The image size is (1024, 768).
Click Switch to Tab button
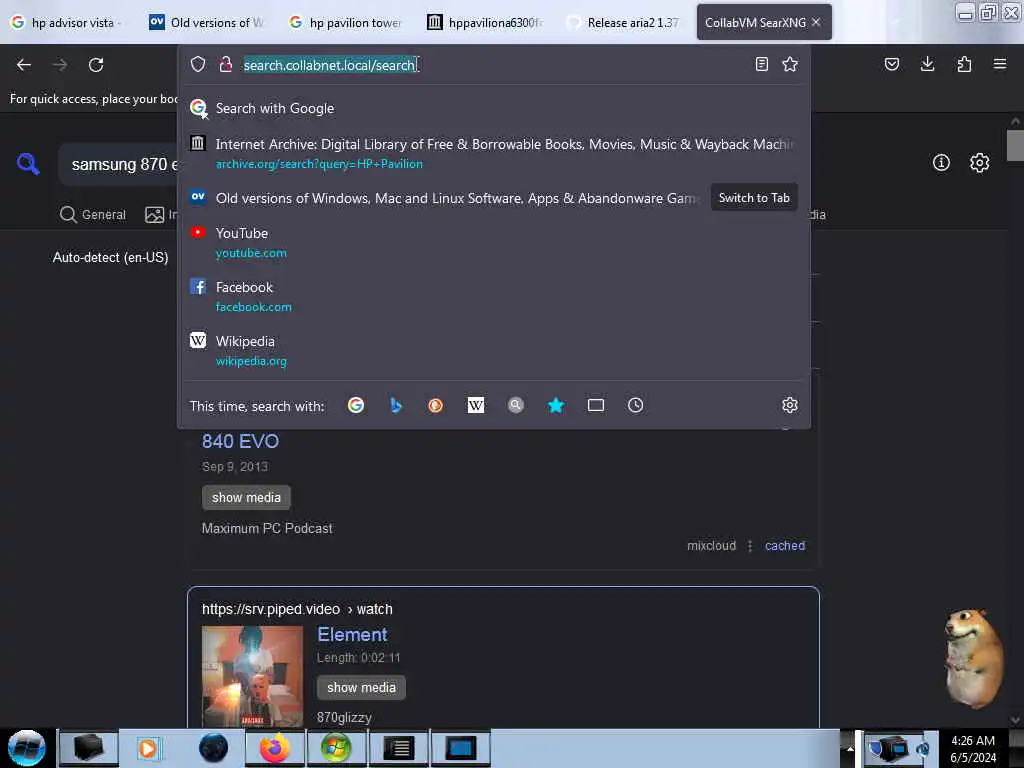click(x=754, y=198)
